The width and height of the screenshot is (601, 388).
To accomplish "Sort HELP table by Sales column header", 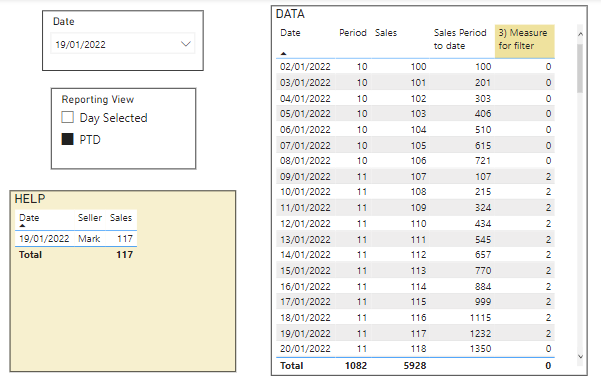I will click(121, 218).
